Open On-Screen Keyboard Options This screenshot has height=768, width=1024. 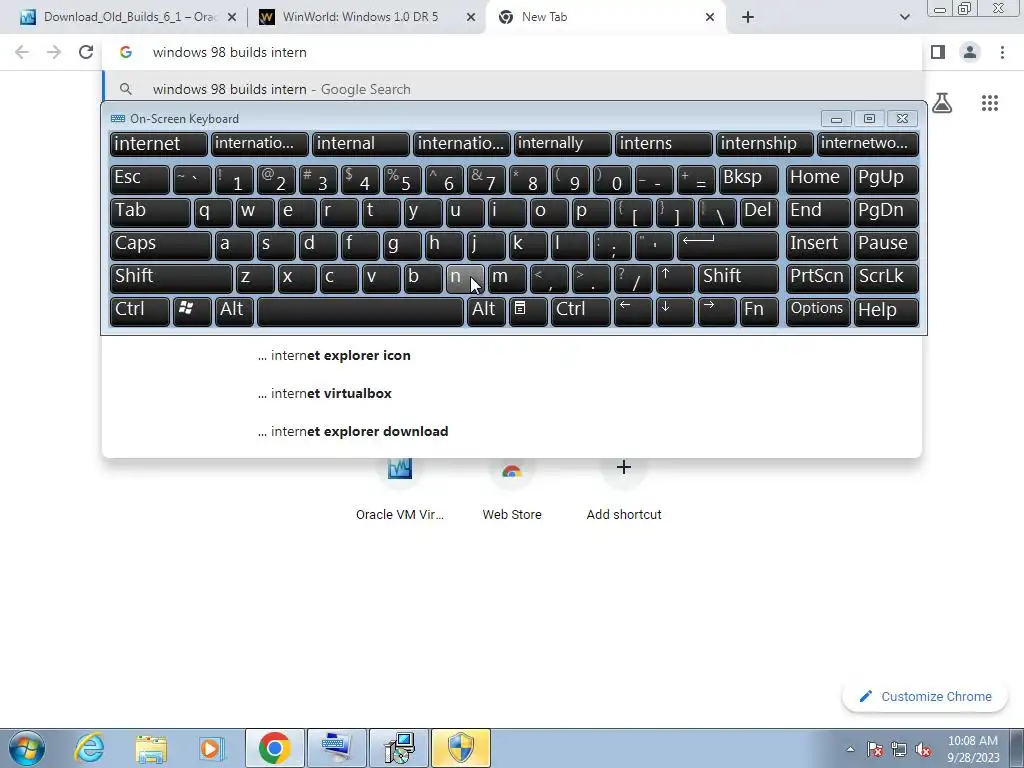[x=818, y=311]
